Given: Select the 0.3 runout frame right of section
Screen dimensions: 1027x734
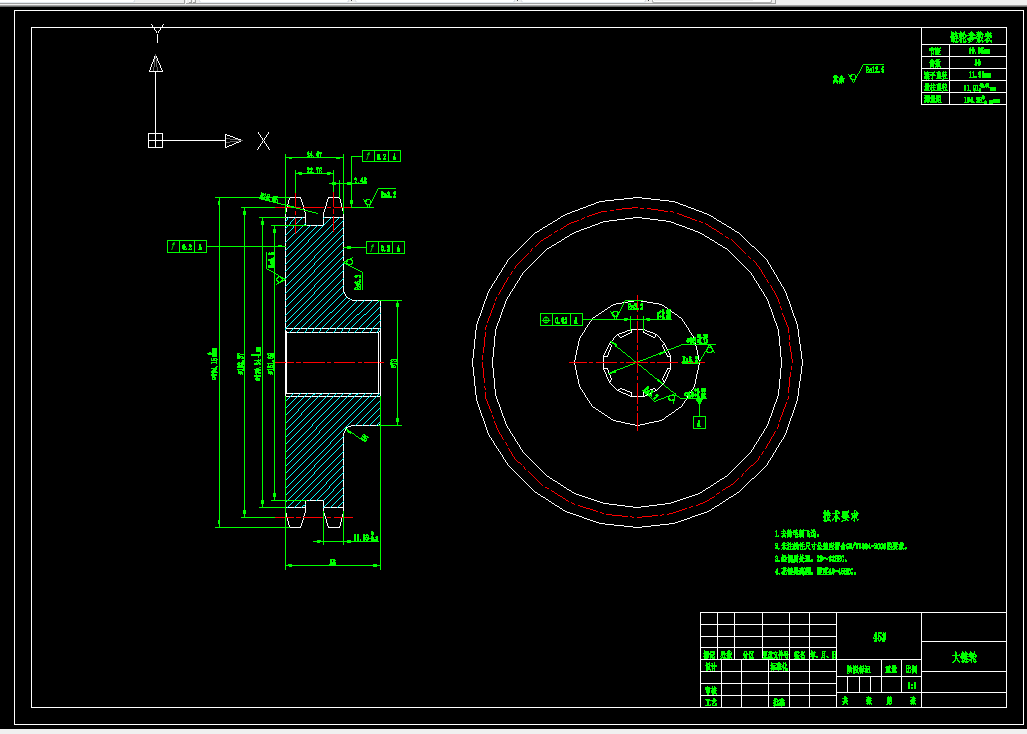Looking at the screenshot, I should point(385,248).
